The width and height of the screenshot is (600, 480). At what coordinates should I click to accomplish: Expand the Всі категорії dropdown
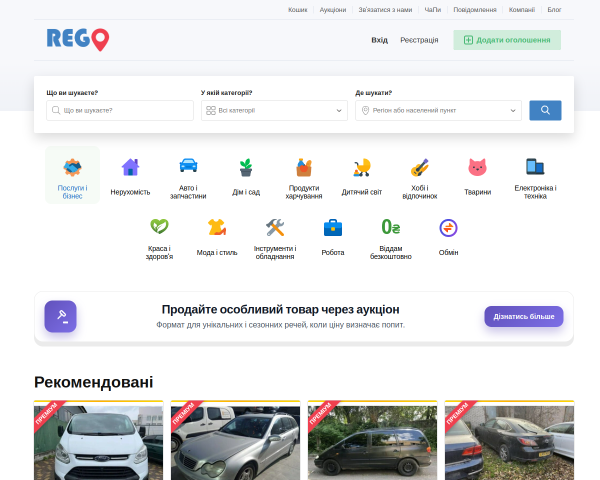pyautogui.click(x=274, y=110)
